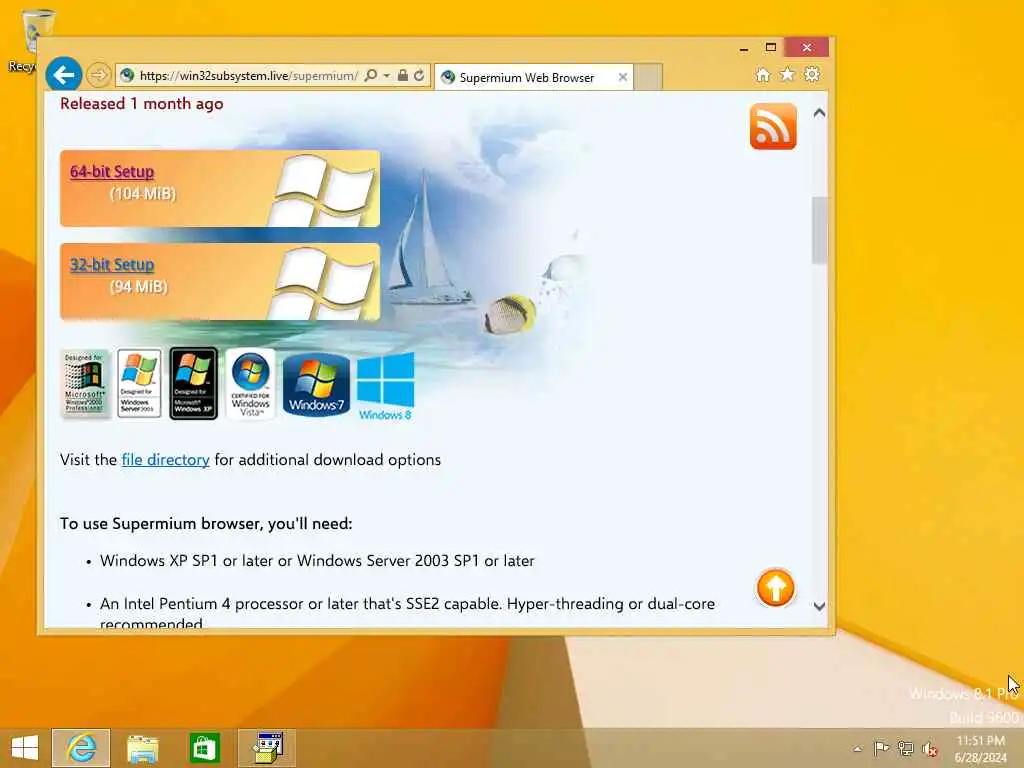Click the Windows 2000 Professional badge
The height and width of the screenshot is (768, 1024).
pyautogui.click(x=84, y=384)
